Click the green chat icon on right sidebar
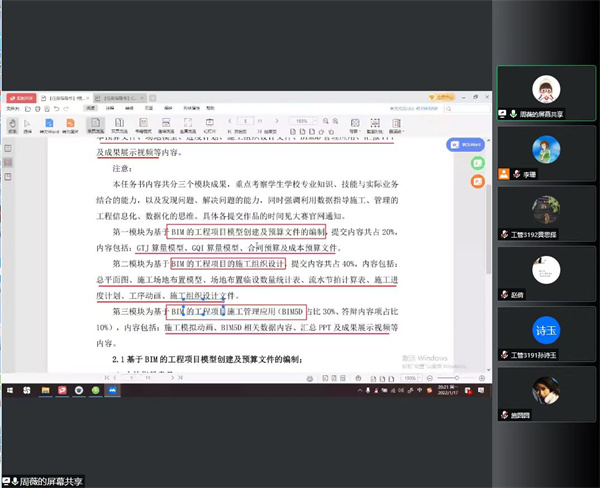Image resolution: width=600 pixels, height=488 pixels. click(x=478, y=164)
